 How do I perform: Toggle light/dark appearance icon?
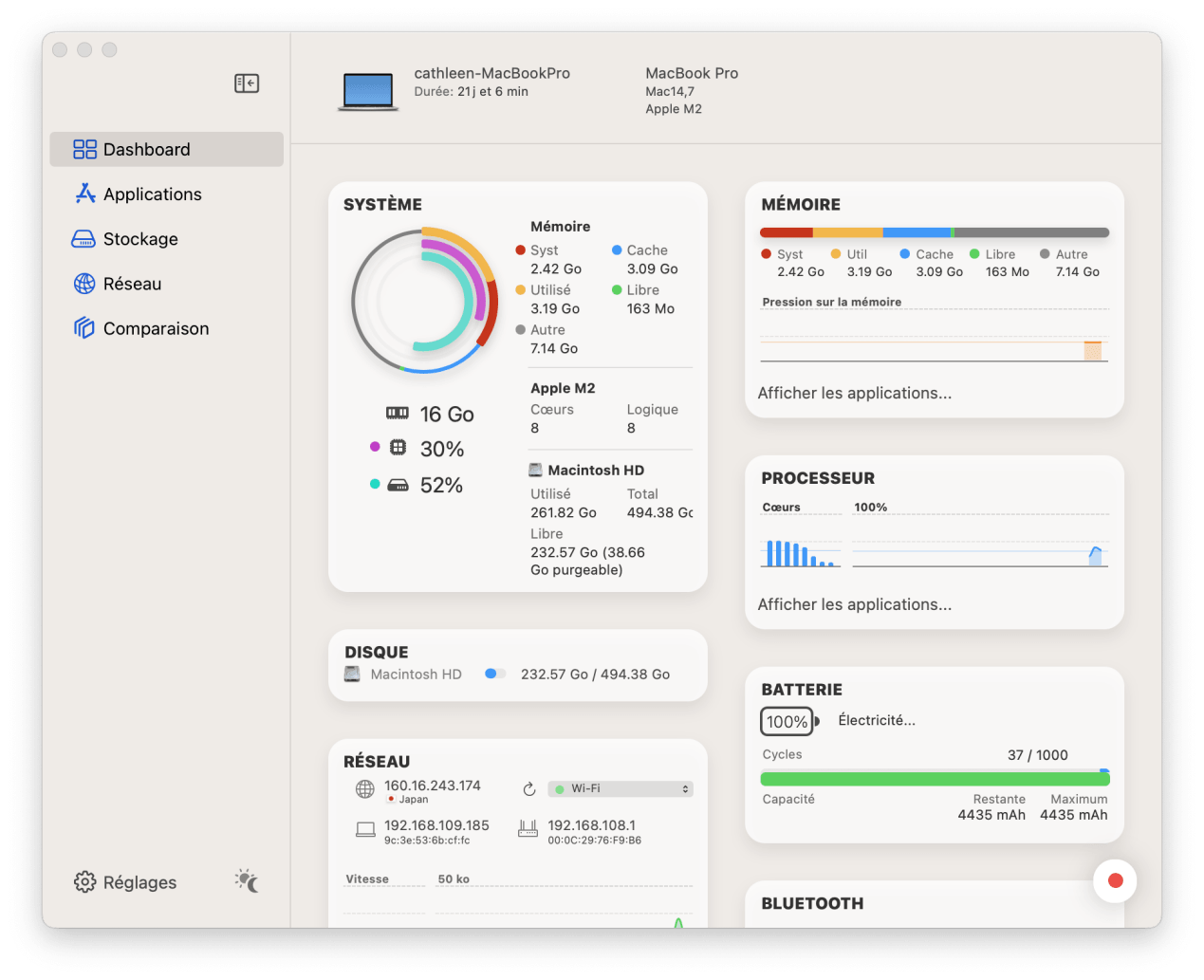tap(247, 881)
